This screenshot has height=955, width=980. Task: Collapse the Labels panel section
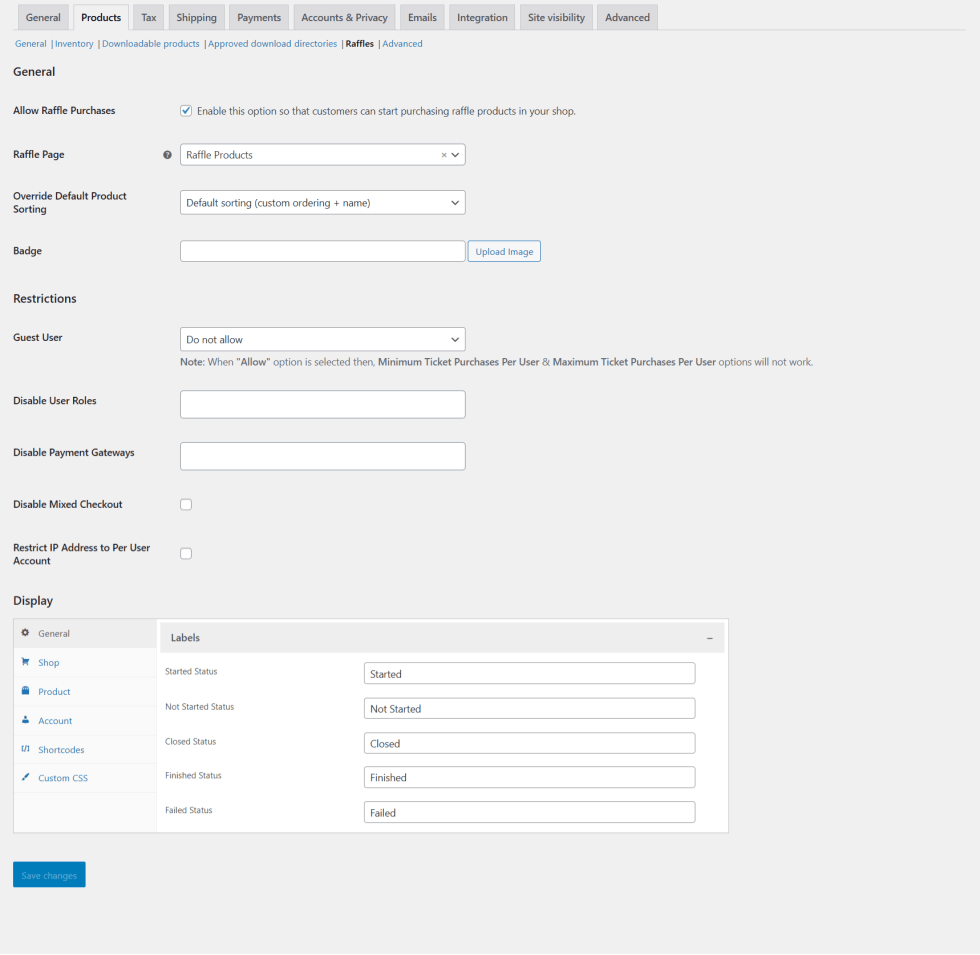pos(709,638)
